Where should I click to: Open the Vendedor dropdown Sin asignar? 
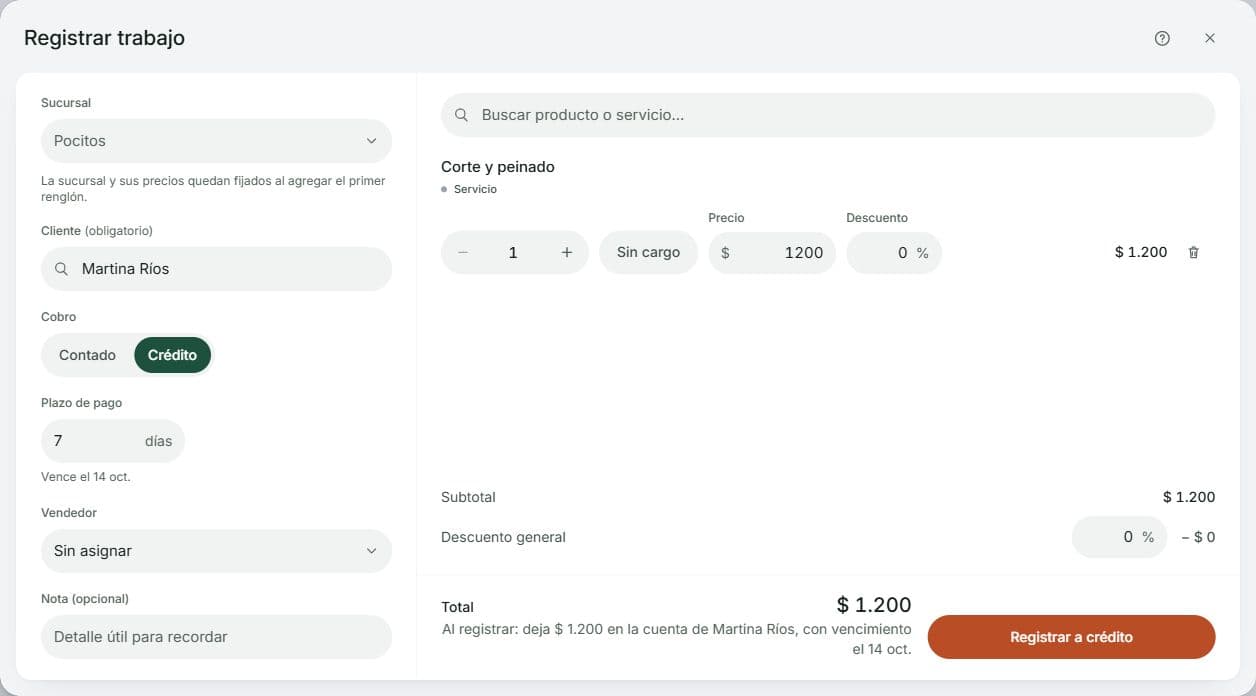(x=216, y=551)
